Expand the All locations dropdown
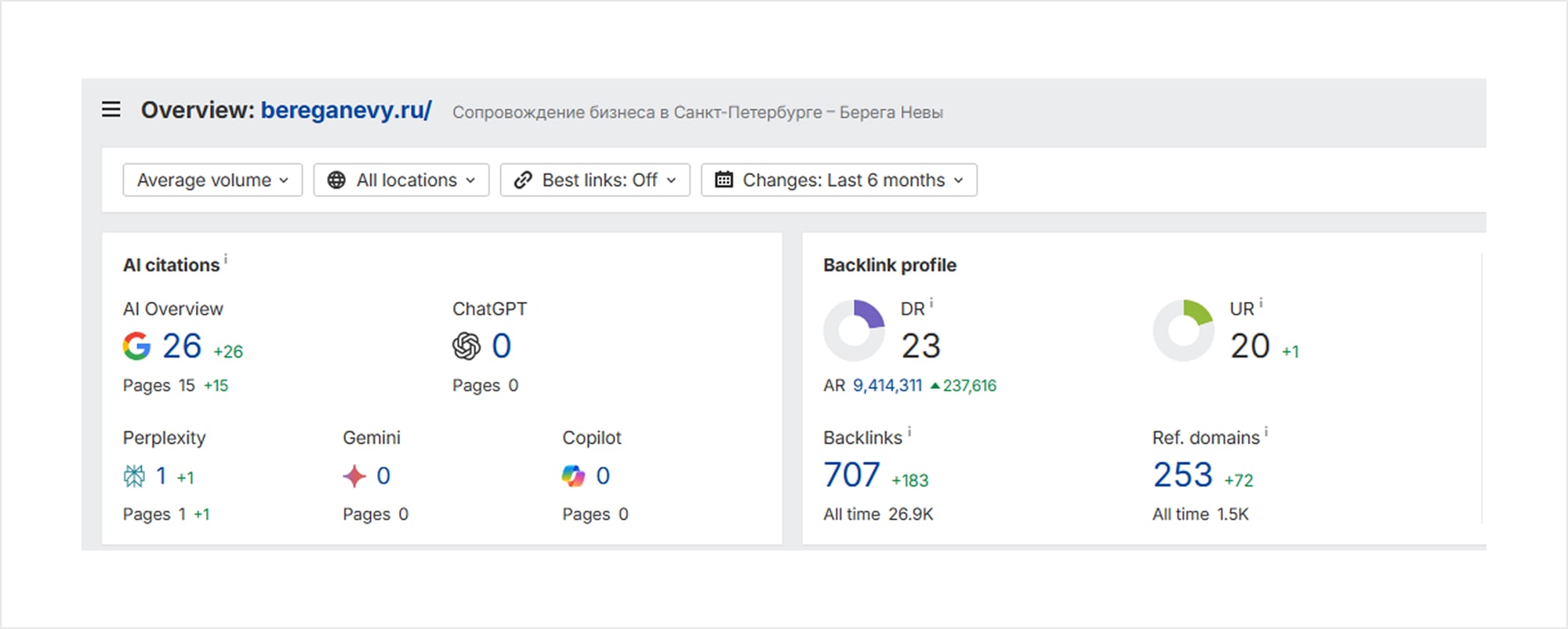 tap(401, 180)
